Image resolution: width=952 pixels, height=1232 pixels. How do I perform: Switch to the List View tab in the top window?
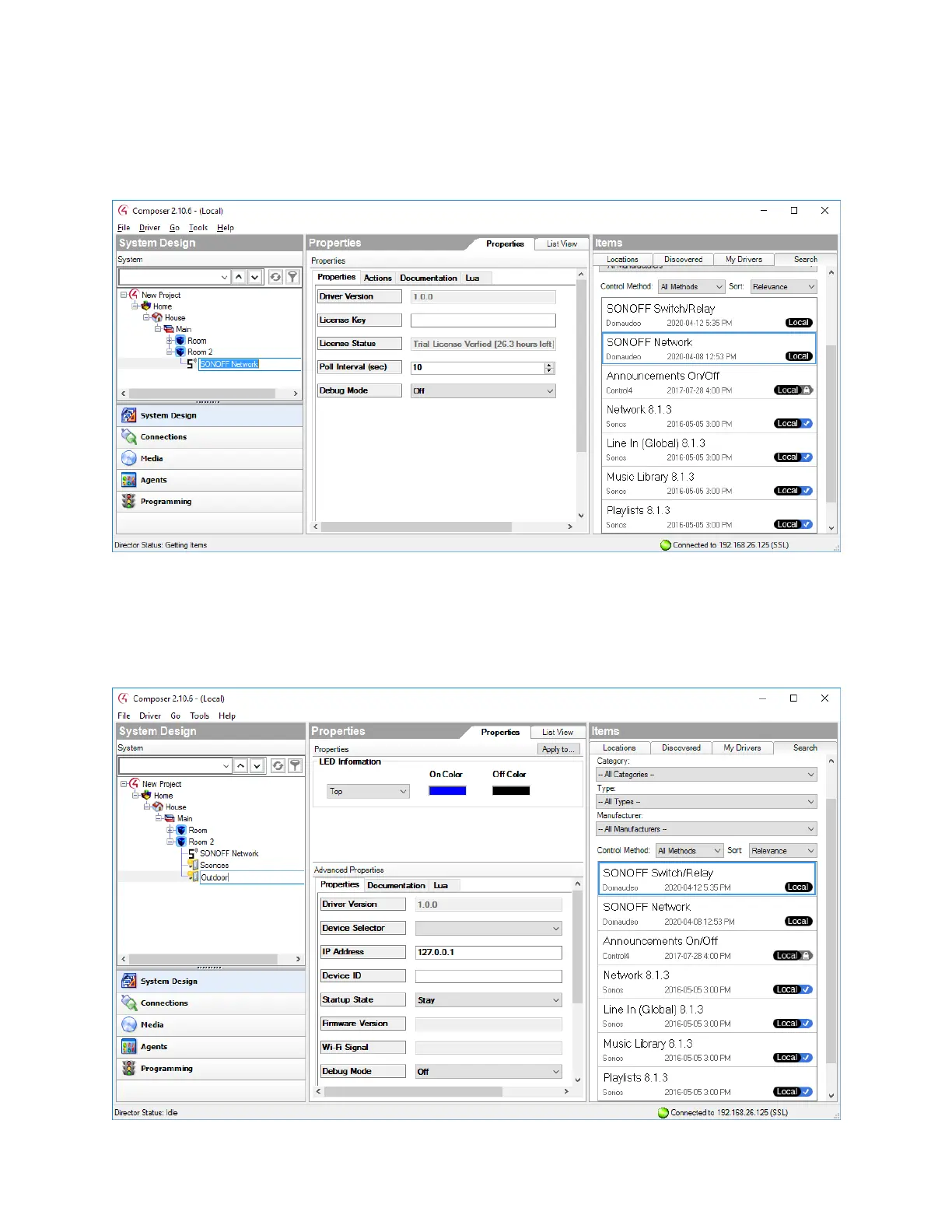562,244
